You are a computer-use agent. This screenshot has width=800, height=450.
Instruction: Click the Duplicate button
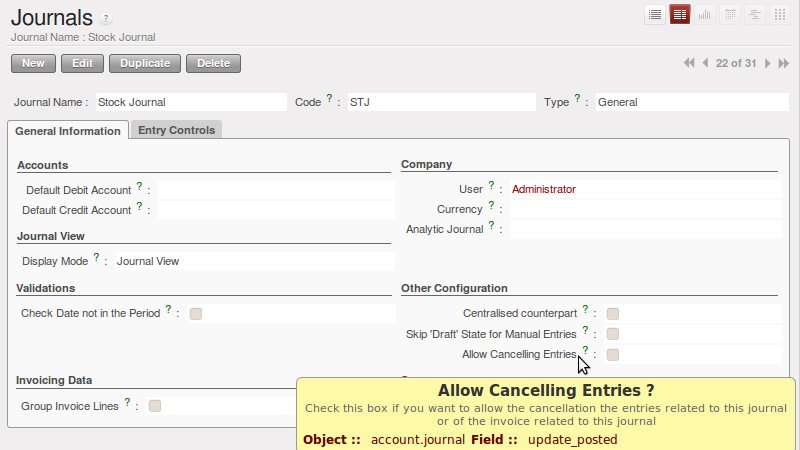145,63
